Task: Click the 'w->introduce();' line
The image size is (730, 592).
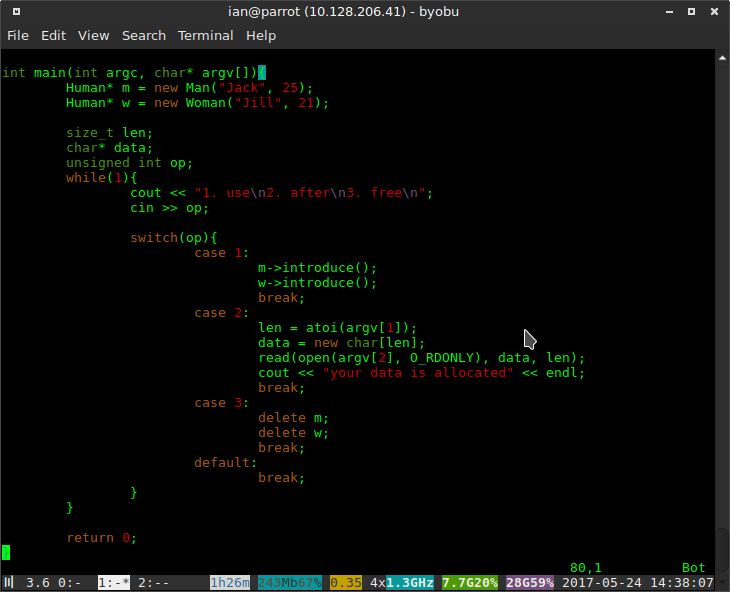Action: (x=318, y=283)
